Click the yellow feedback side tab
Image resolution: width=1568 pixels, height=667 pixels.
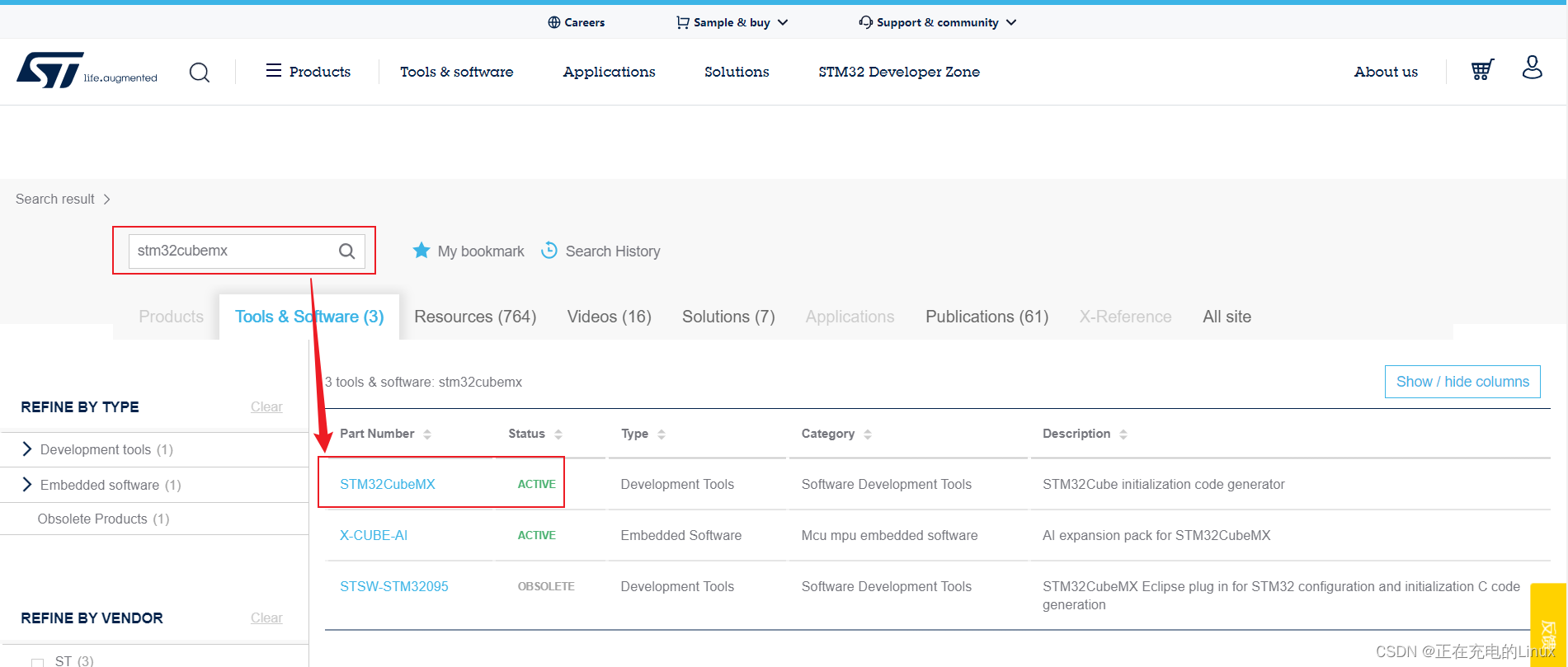coord(1548,625)
